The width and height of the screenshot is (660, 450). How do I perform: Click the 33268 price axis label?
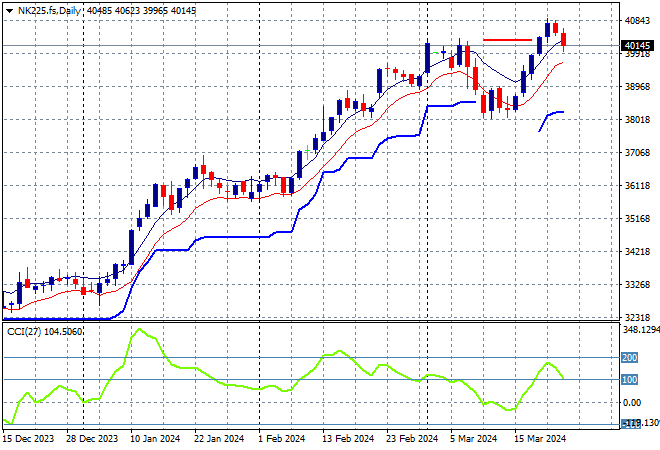[637, 285]
